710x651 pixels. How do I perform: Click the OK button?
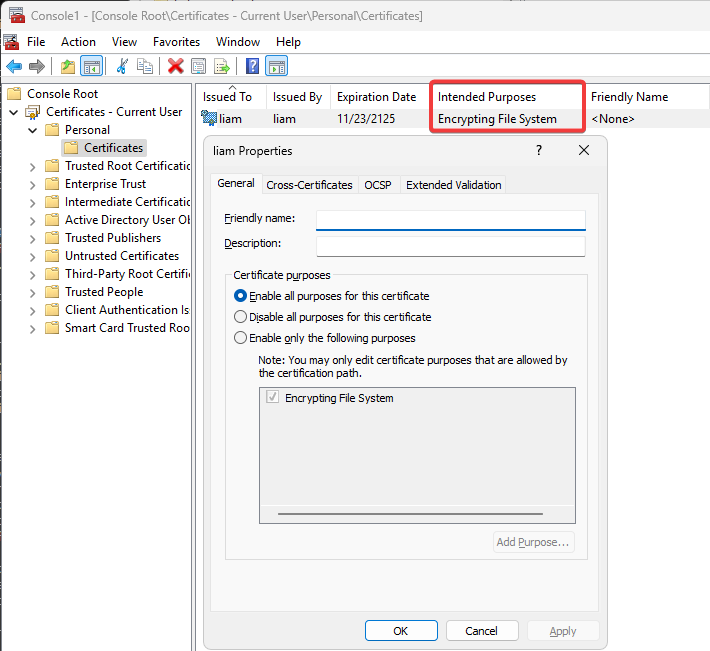pyautogui.click(x=400, y=631)
